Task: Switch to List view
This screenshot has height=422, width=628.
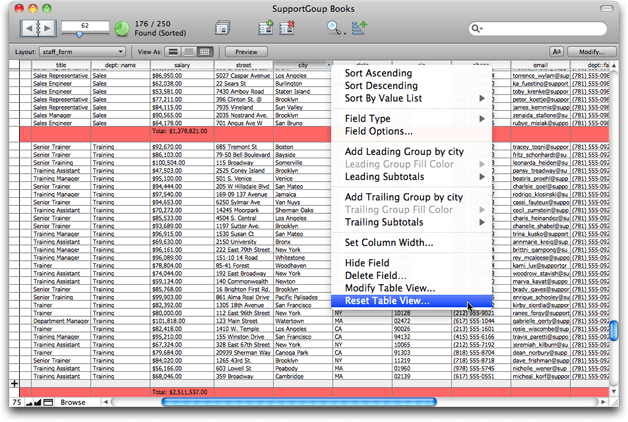Action: (x=189, y=52)
